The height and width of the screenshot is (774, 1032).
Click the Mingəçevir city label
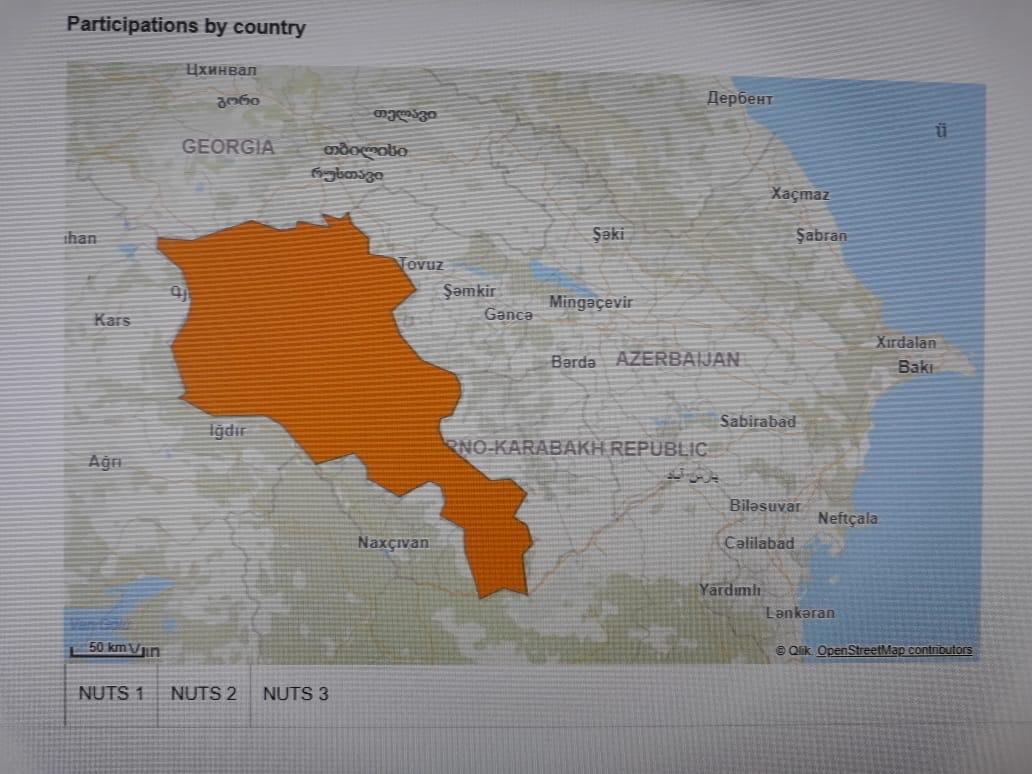590,302
